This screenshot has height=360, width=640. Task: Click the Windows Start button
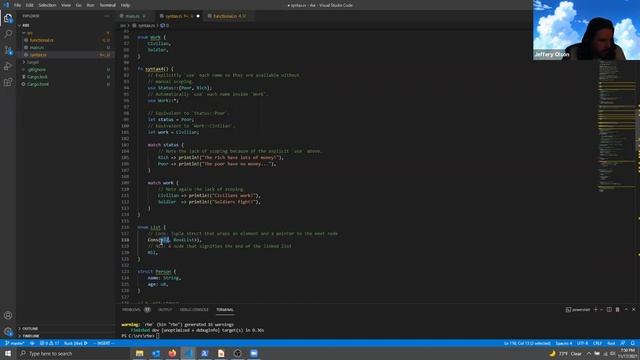point(8,353)
